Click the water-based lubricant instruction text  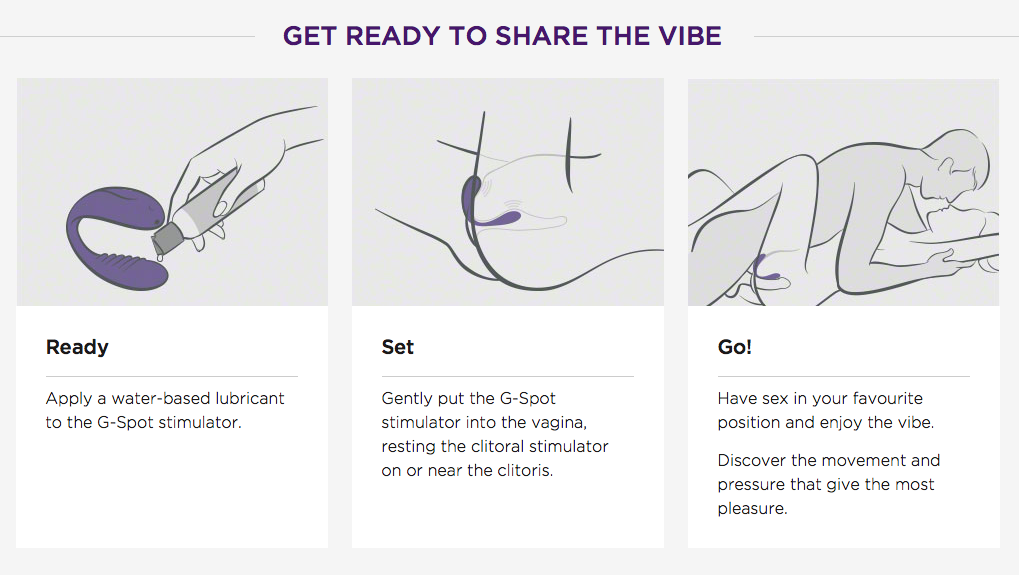pyautogui.click(x=165, y=410)
